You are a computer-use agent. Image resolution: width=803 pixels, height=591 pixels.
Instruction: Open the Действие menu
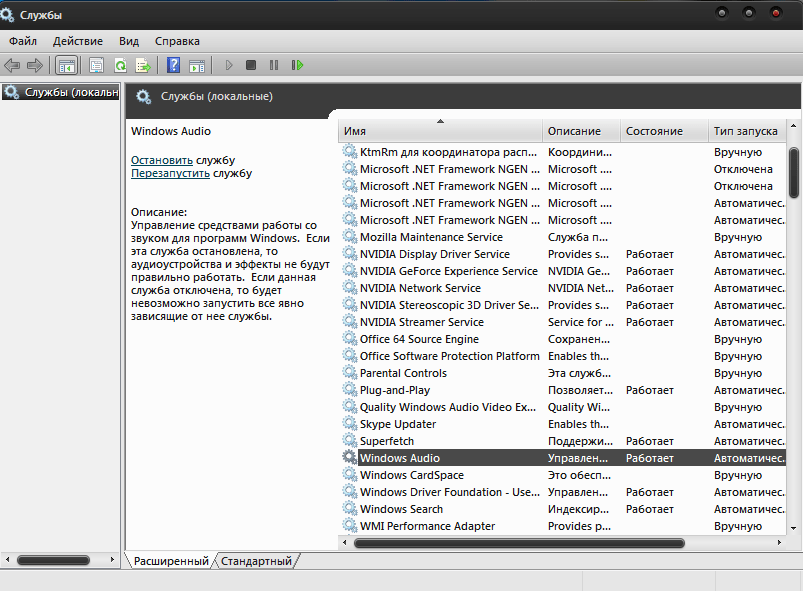78,41
